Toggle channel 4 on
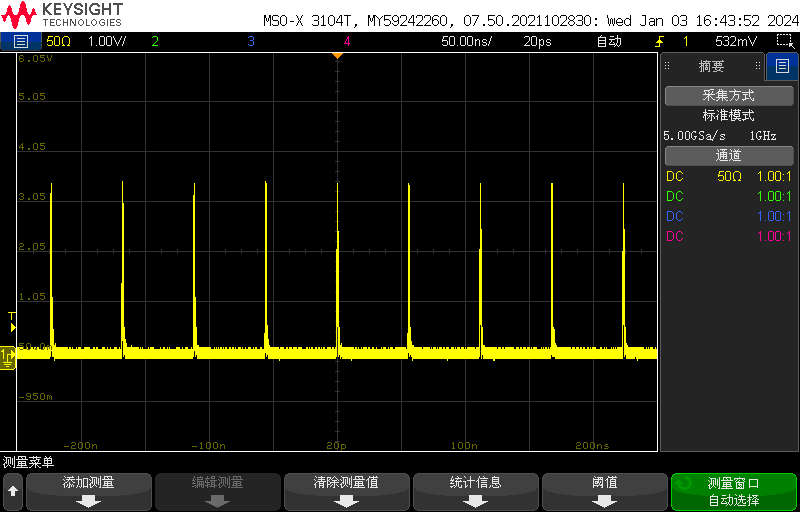800x512 pixels. pyautogui.click(x=346, y=41)
